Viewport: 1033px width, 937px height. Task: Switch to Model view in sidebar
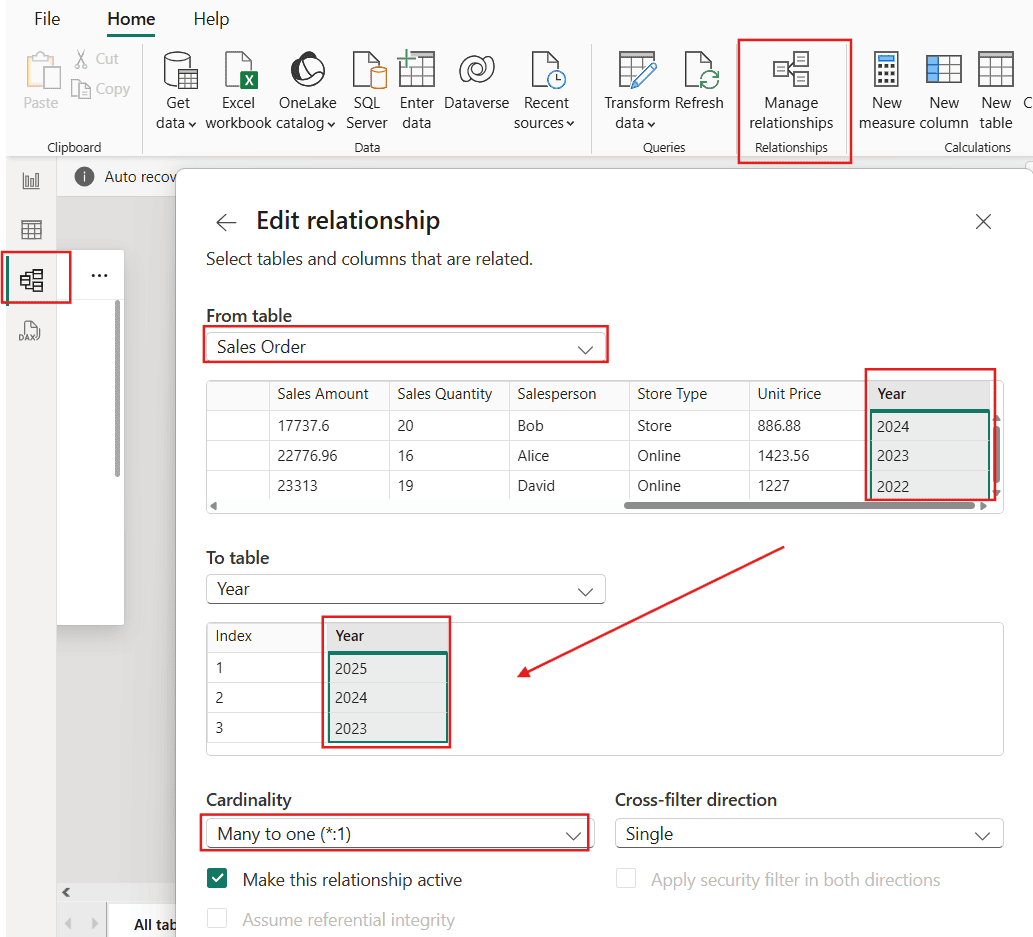[31, 280]
